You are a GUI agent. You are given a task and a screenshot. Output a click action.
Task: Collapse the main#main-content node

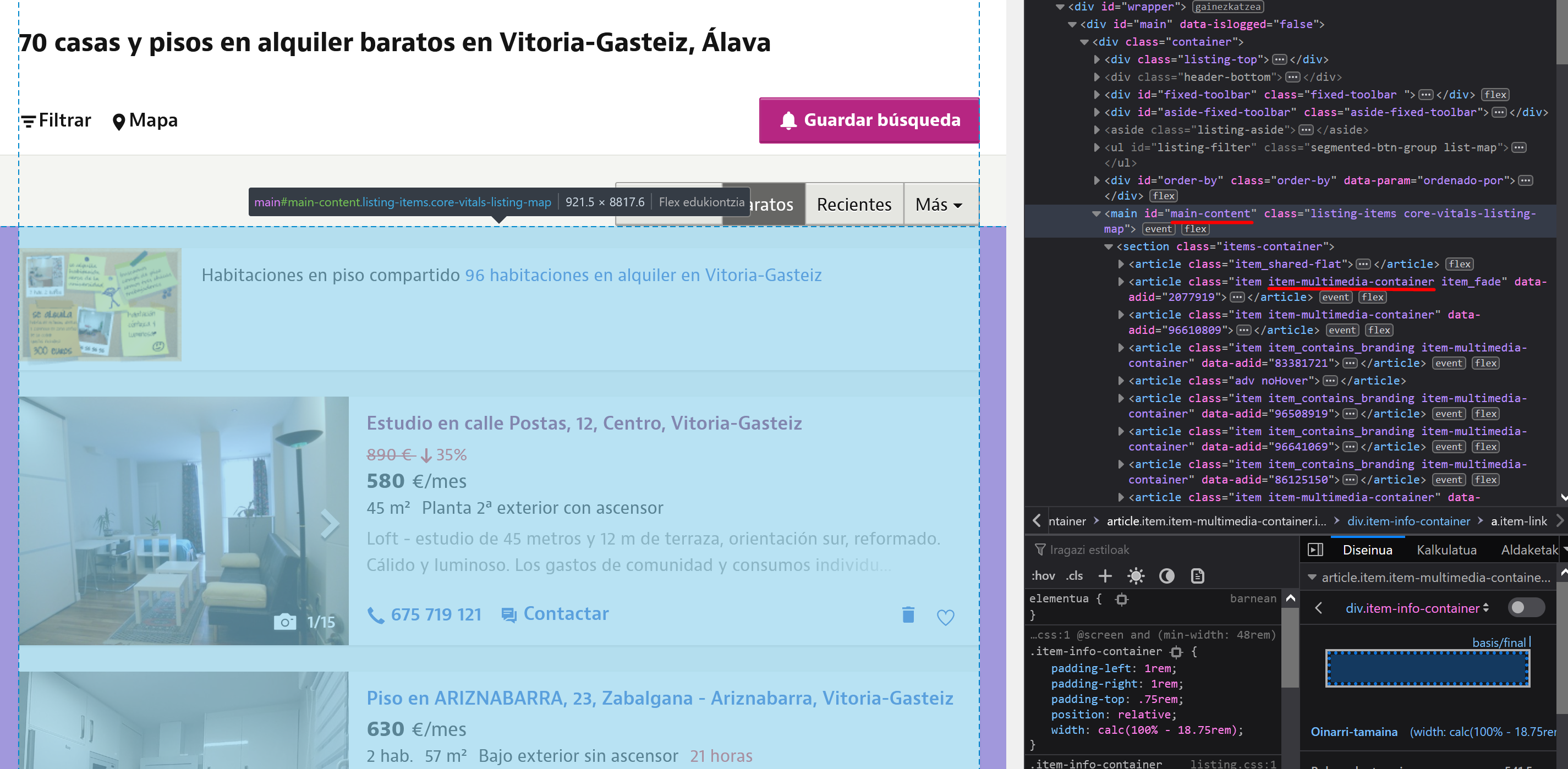[x=1096, y=214]
